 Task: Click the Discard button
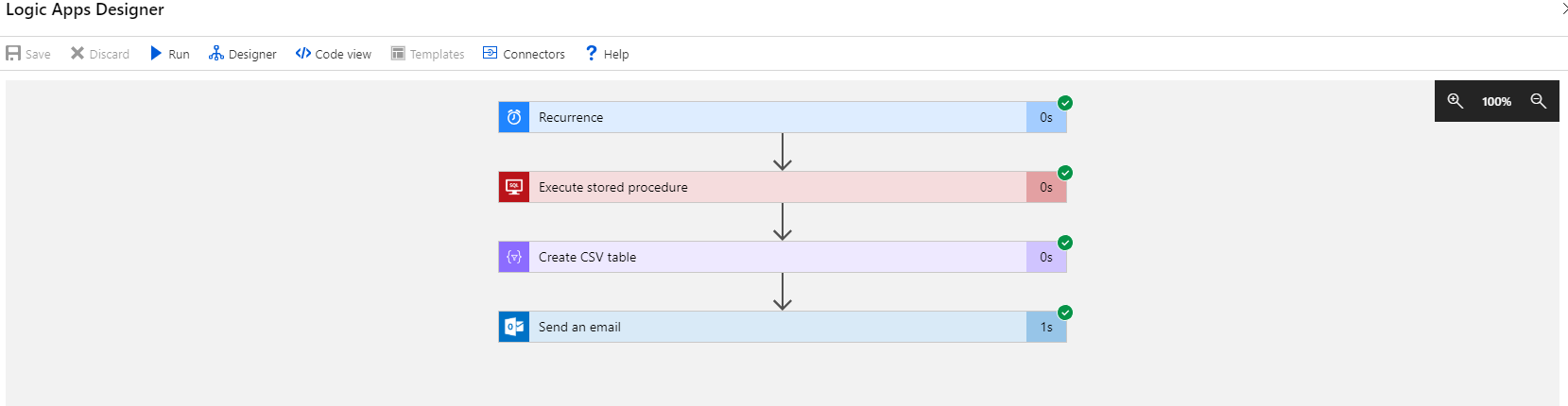pyautogui.click(x=100, y=54)
